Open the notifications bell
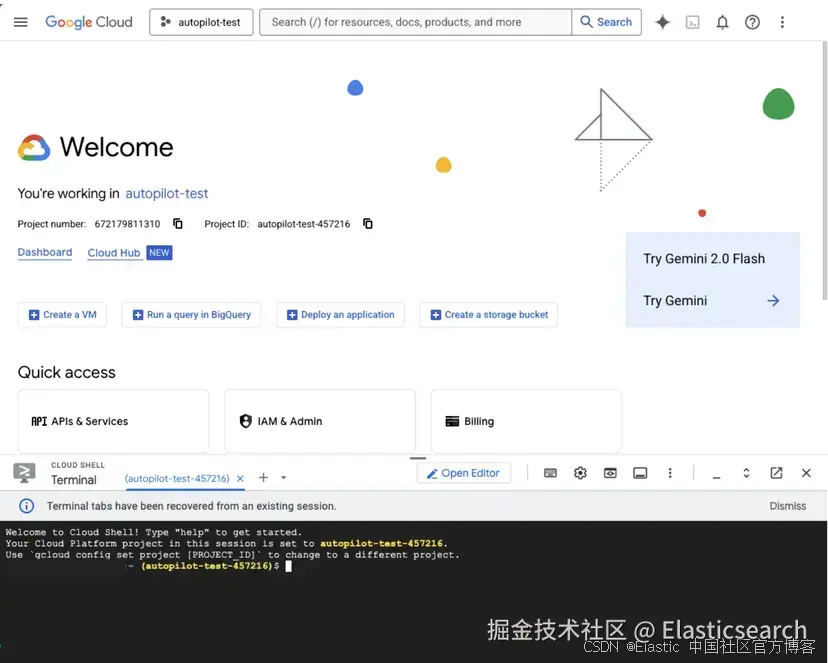The height and width of the screenshot is (663, 828). 722,22
